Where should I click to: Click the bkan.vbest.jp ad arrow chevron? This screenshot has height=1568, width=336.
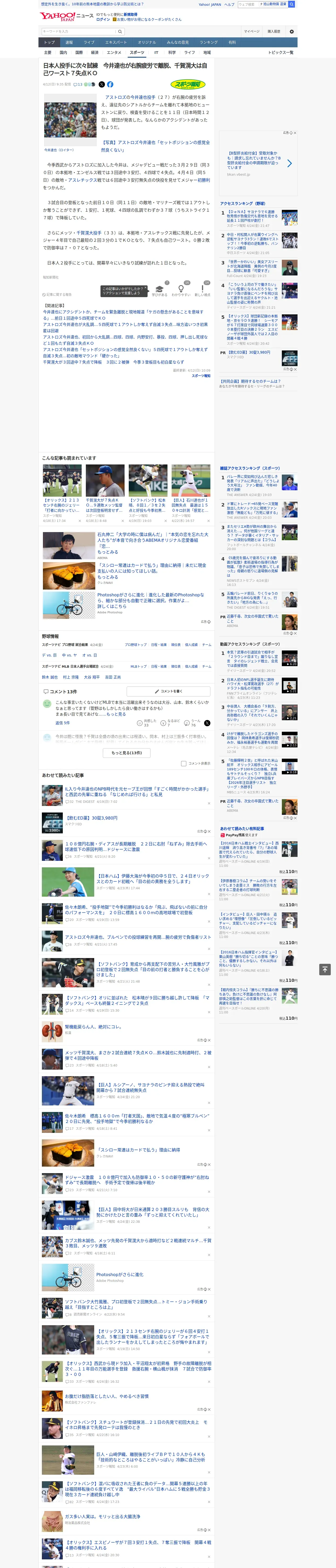pyautogui.click(x=289, y=163)
